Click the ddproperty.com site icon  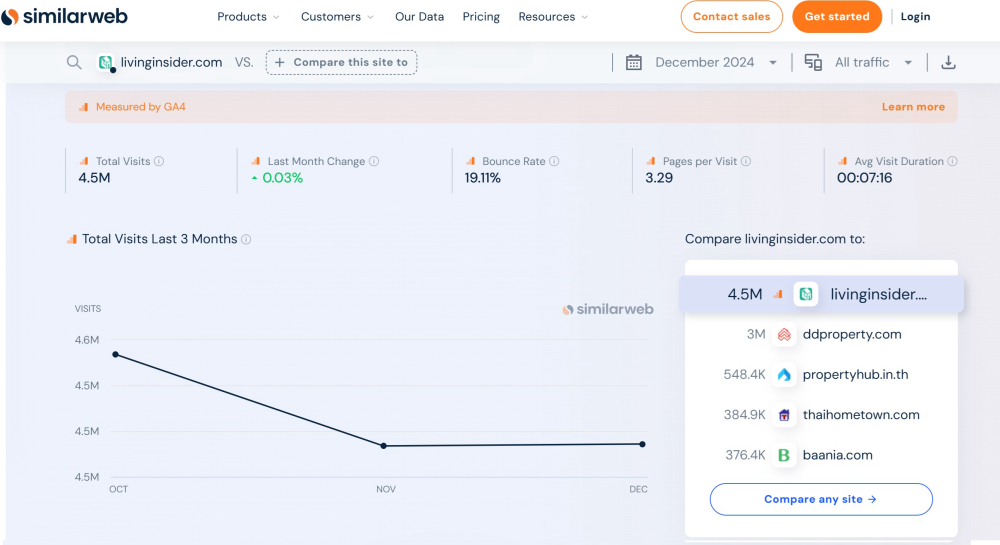[x=784, y=335]
